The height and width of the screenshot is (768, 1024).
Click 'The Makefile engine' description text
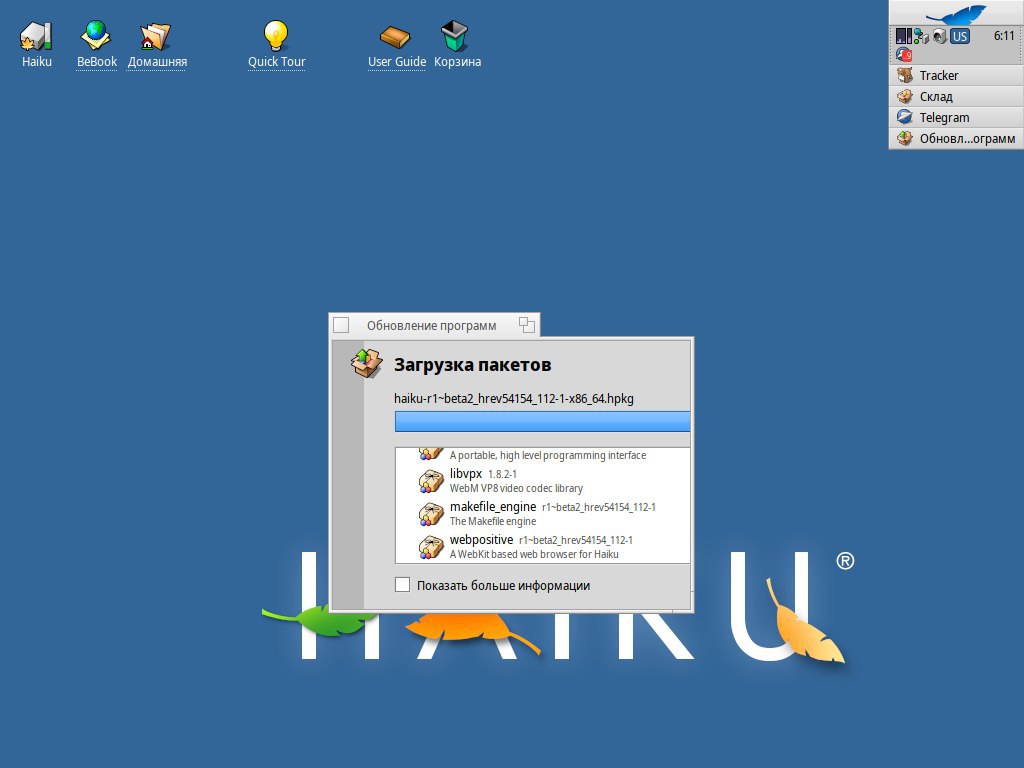[492, 521]
